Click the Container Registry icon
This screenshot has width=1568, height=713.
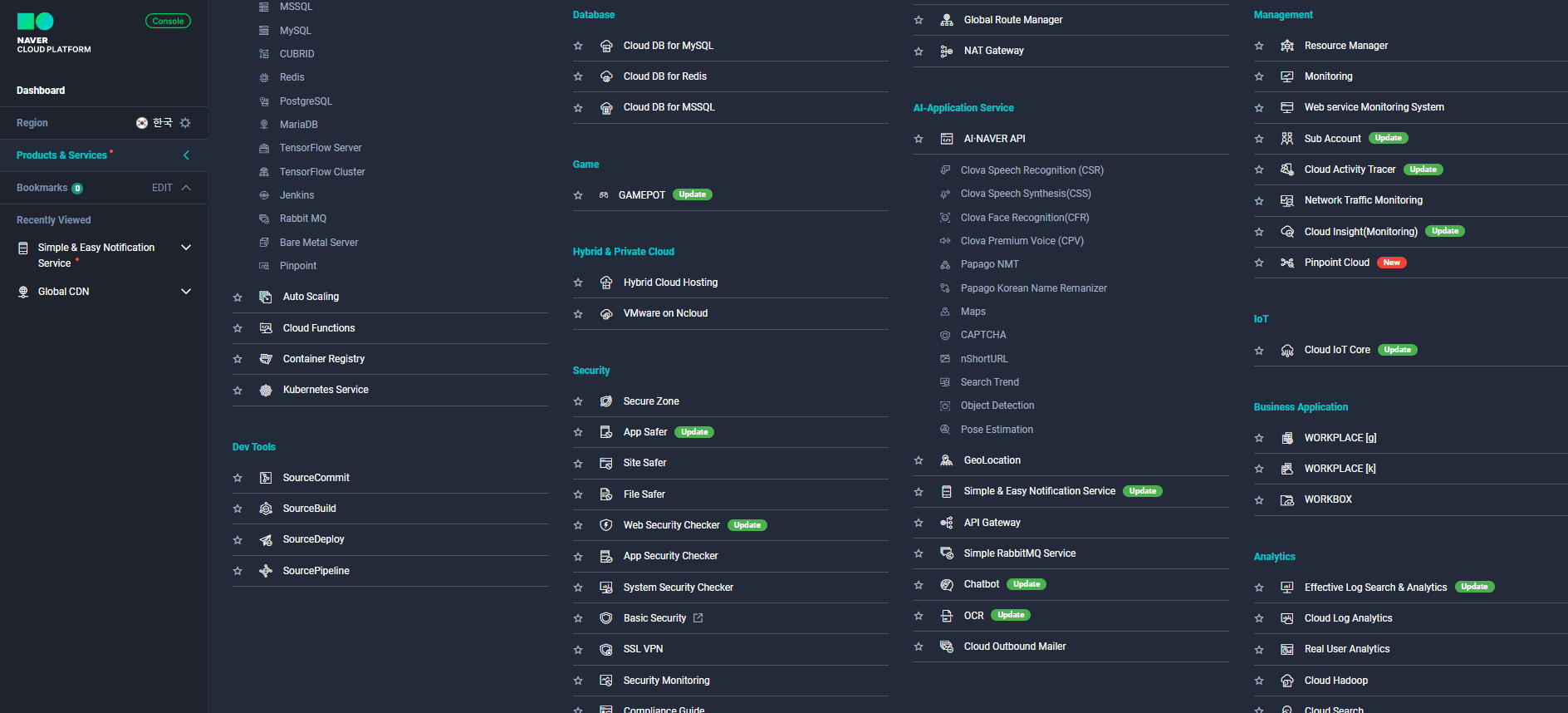tap(266, 359)
